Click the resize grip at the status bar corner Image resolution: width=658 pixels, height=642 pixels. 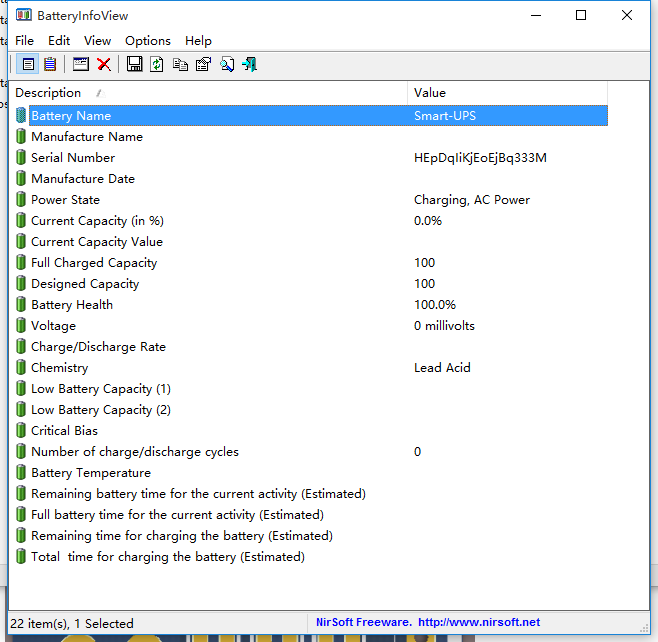pyautogui.click(x=644, y=628)
